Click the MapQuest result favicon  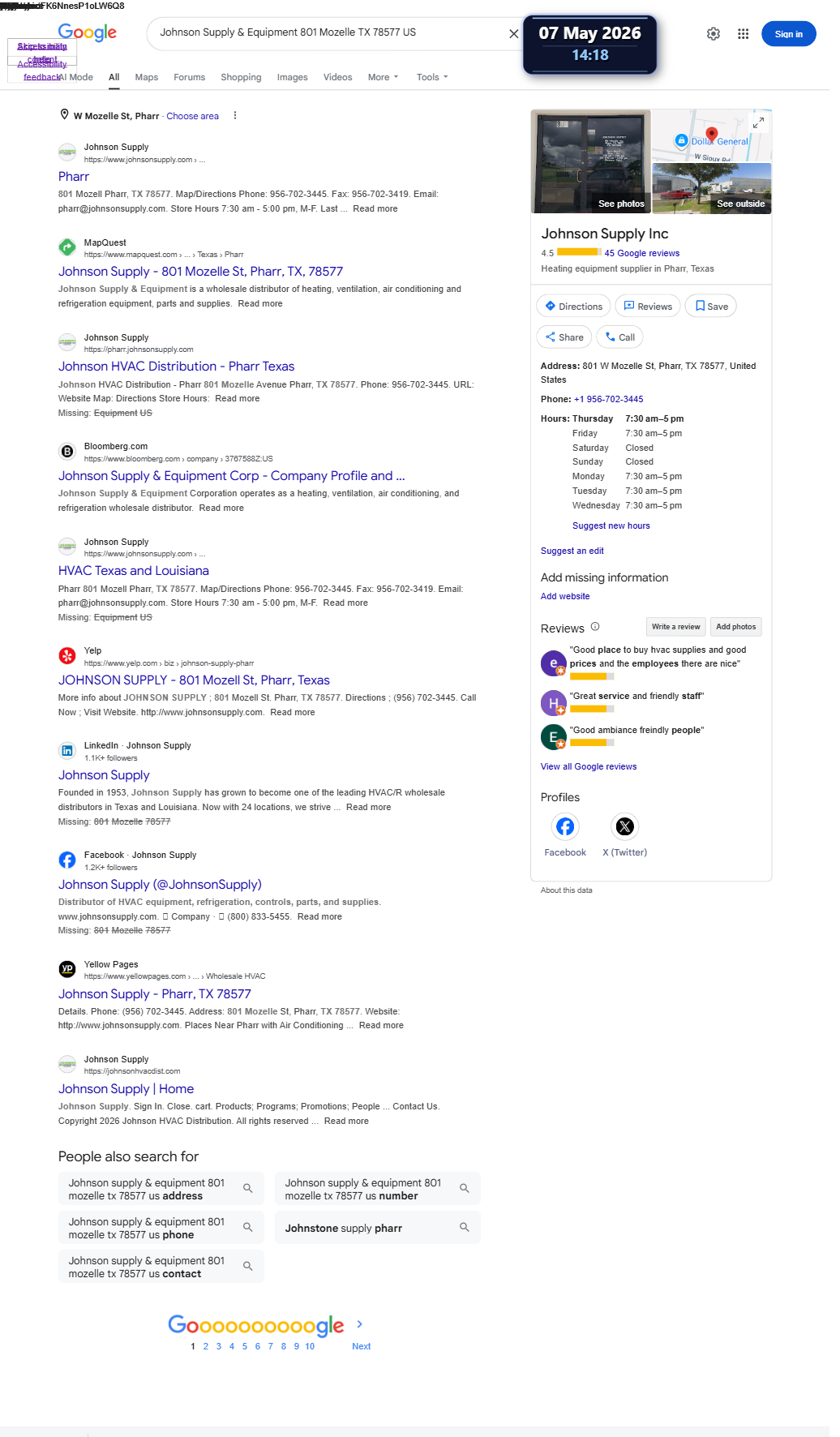pos(67,247)
